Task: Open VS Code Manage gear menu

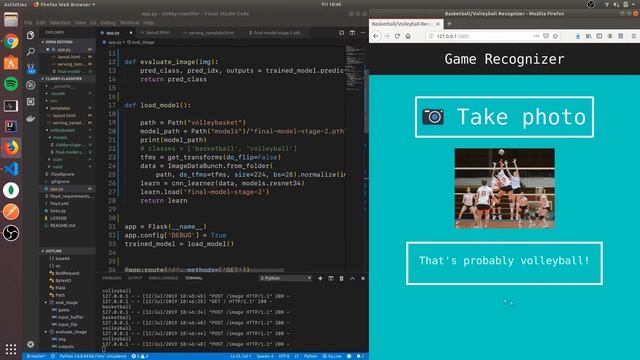Action: pyautogui.click(x=31, y=344)
